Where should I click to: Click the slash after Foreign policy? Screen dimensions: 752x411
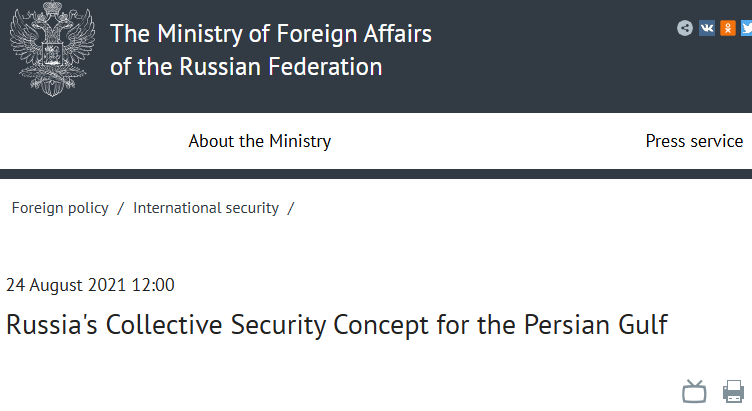tap(121, 208)
